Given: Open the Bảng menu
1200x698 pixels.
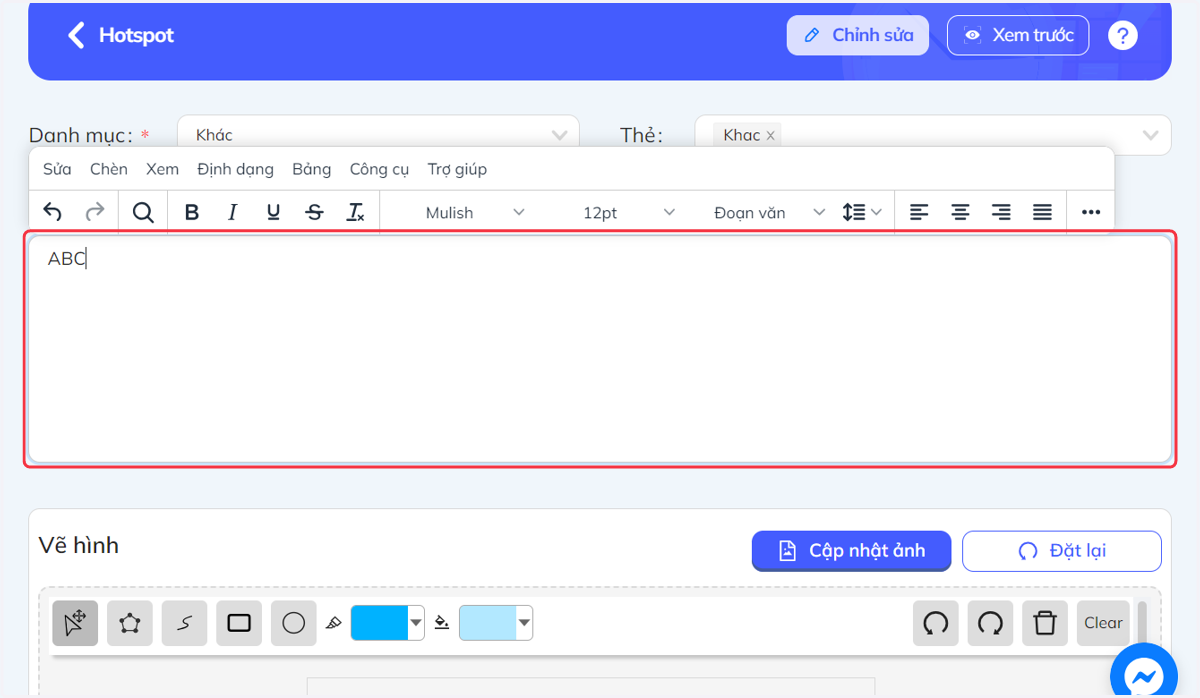Looking at the screenshot, I should click(312, 169).
